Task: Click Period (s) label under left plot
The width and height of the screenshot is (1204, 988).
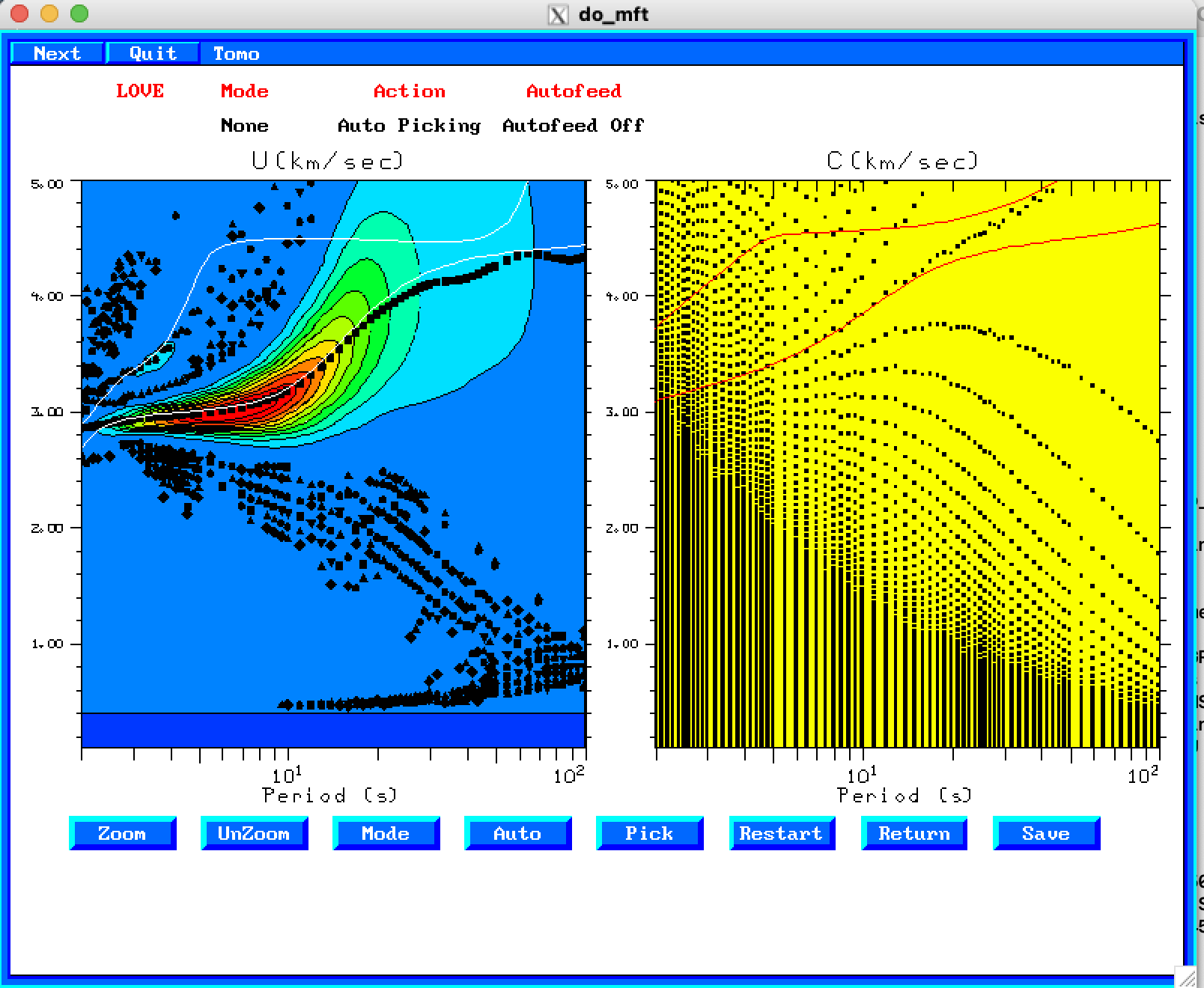Action: [x=329, y=795]
